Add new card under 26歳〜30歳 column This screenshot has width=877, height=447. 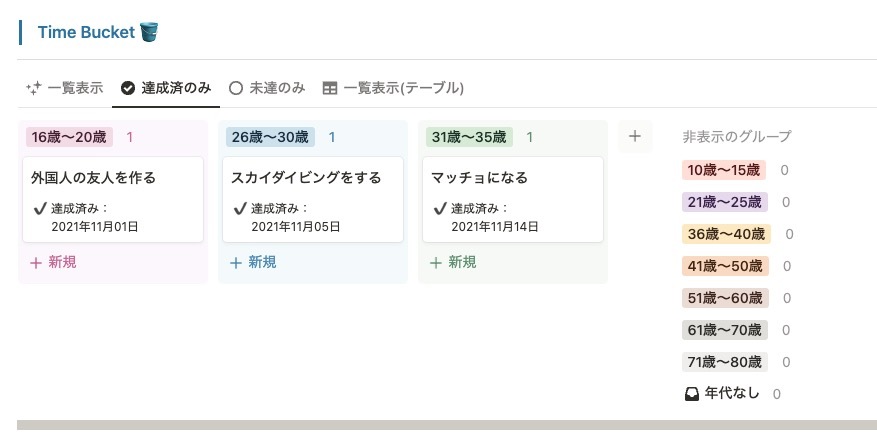point(253,262)
